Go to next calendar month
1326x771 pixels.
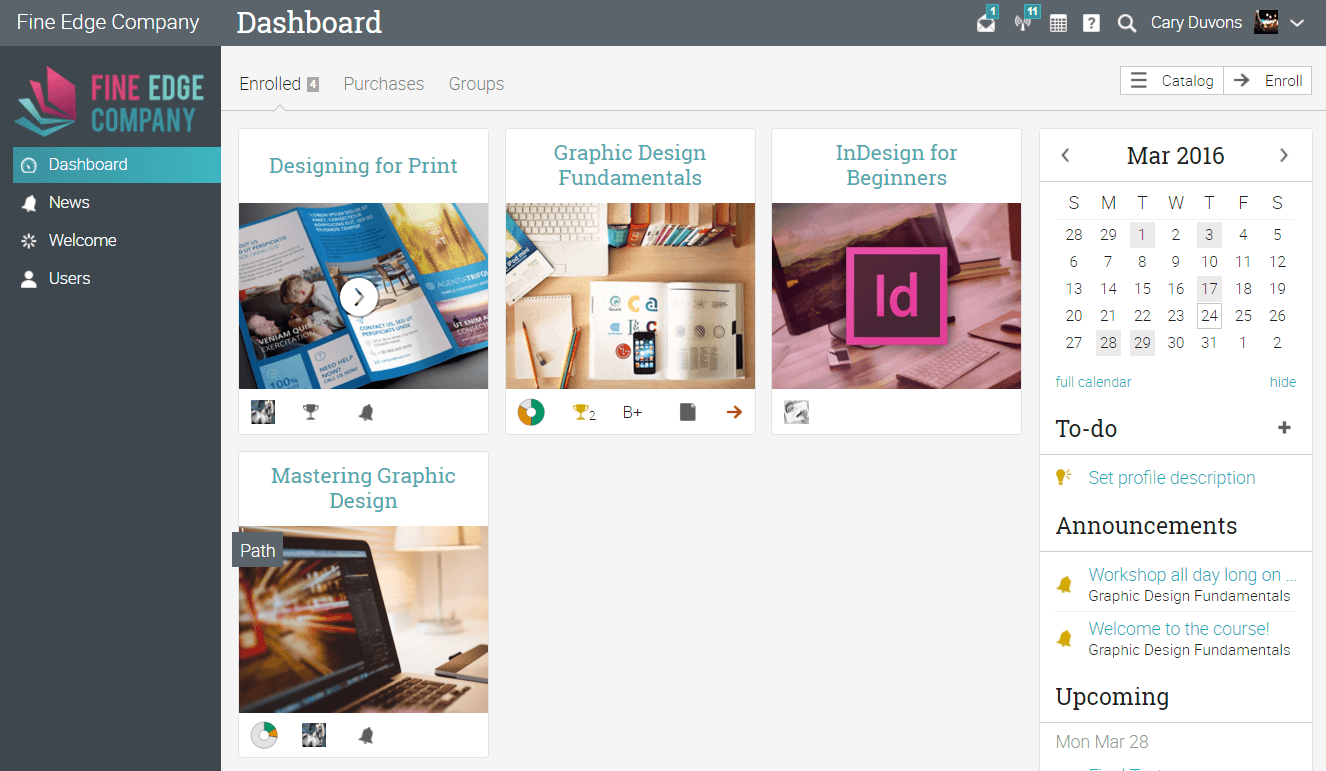(1284, 155)
